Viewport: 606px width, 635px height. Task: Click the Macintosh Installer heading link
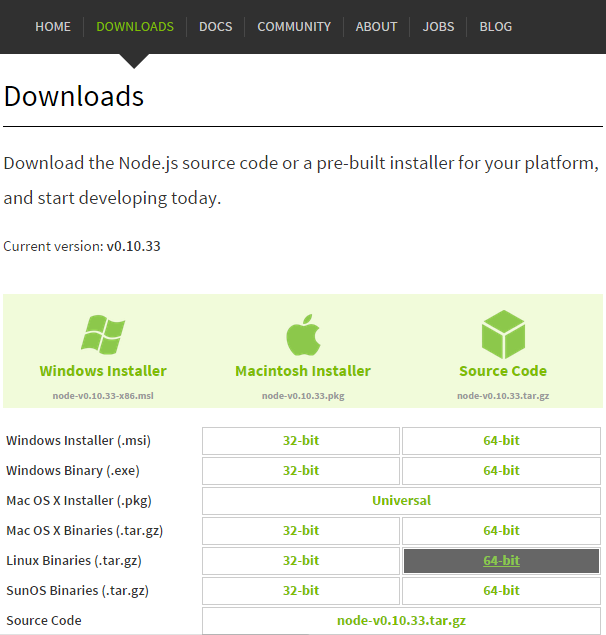[303, 371]
